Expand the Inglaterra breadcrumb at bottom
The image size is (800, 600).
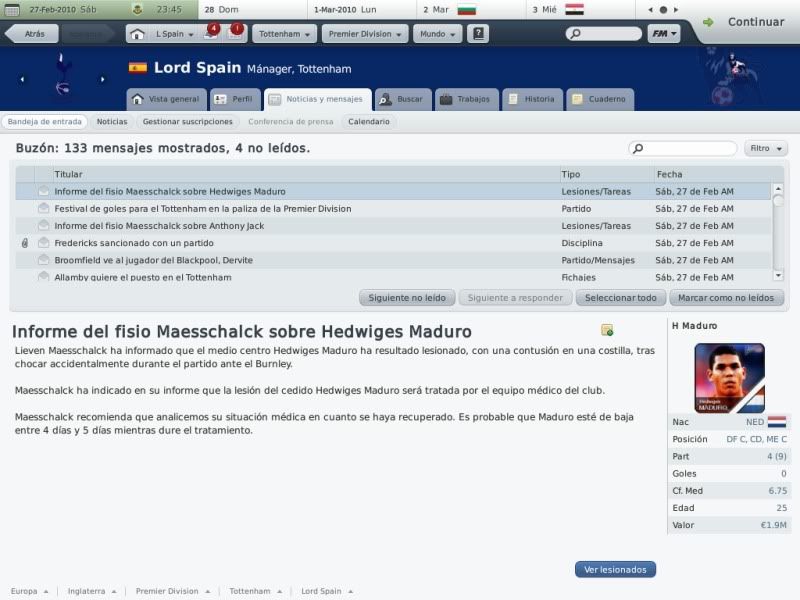click(x=92, y=591)
